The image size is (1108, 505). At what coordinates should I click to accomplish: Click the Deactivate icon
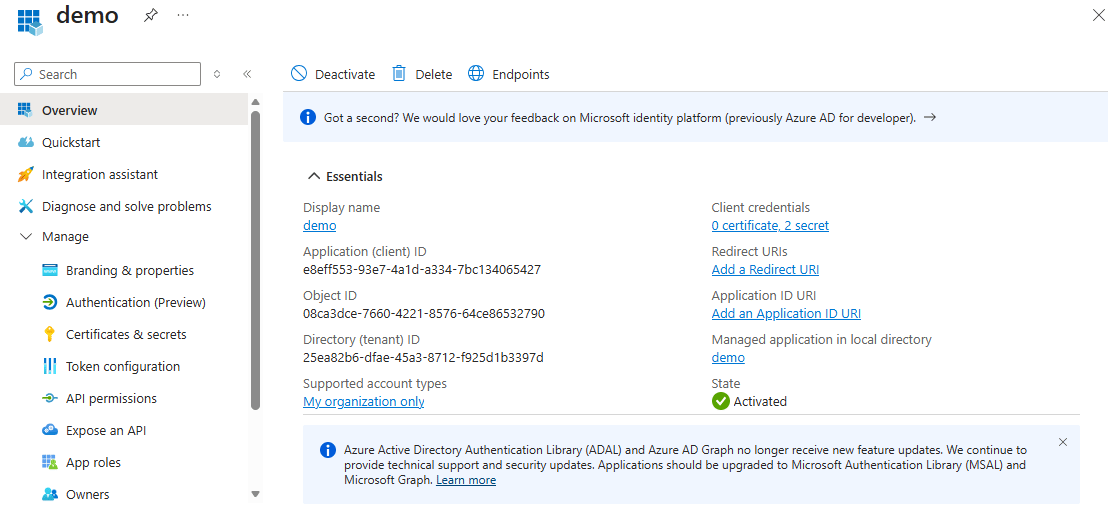[x=299, y=73]
